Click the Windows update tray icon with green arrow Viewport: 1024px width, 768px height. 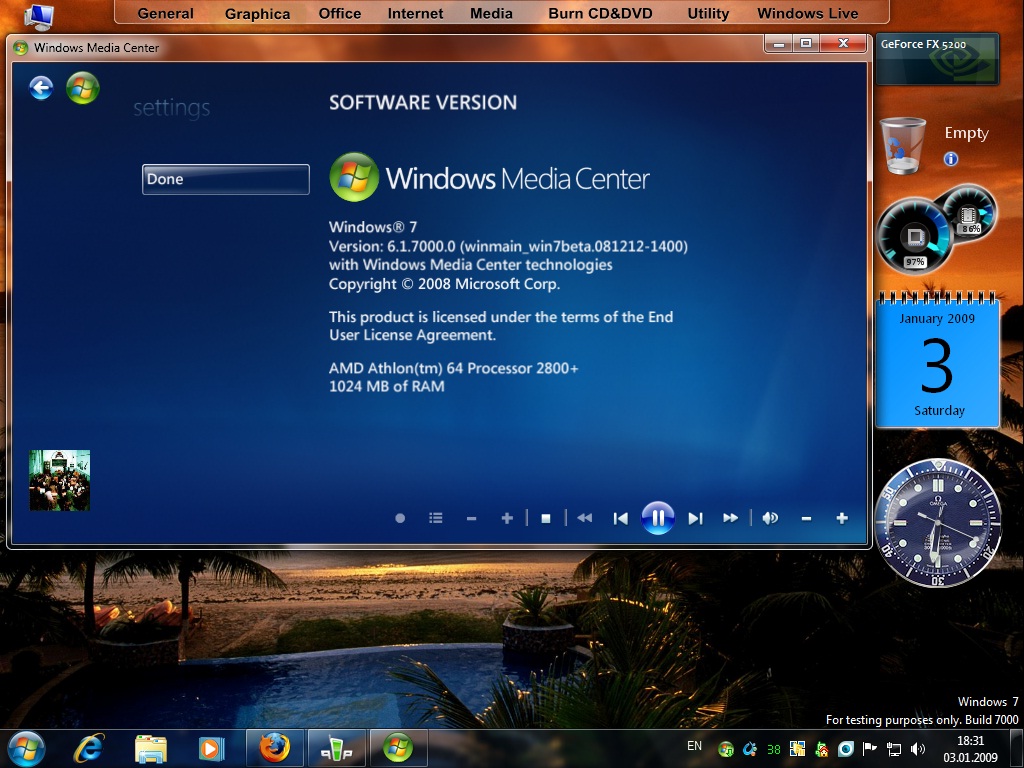[x=726, y=749]
